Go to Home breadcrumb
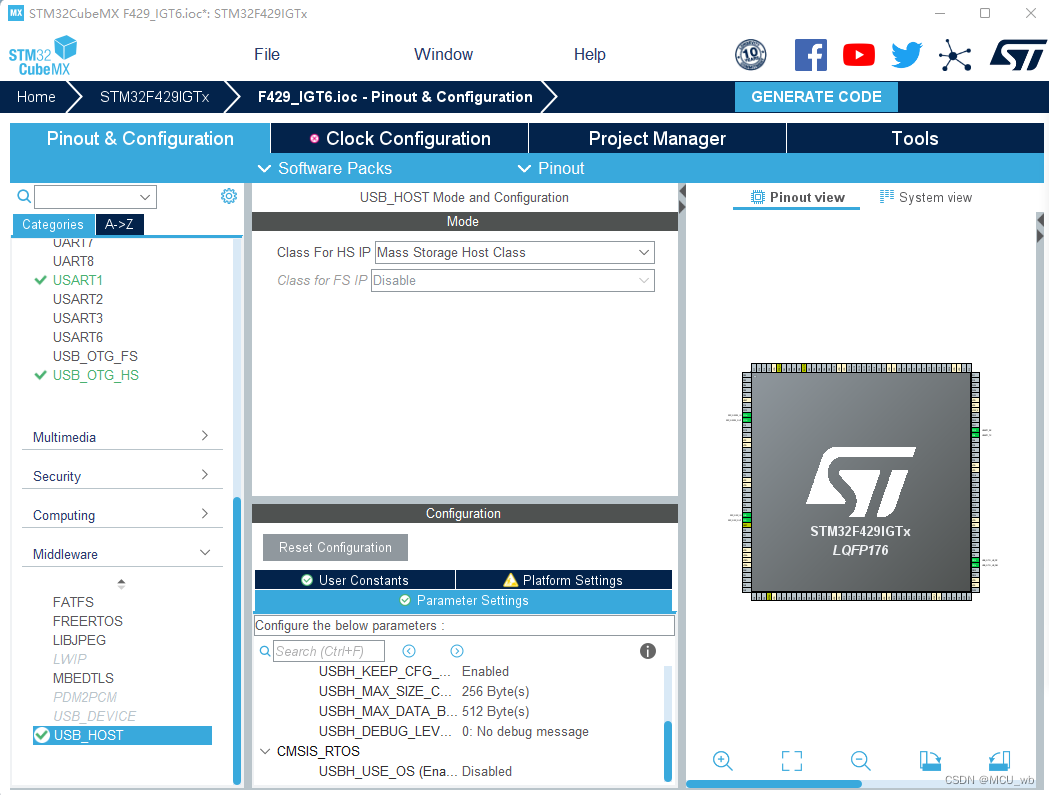Viewport: 1049px width, 795px height. [36, 97]
